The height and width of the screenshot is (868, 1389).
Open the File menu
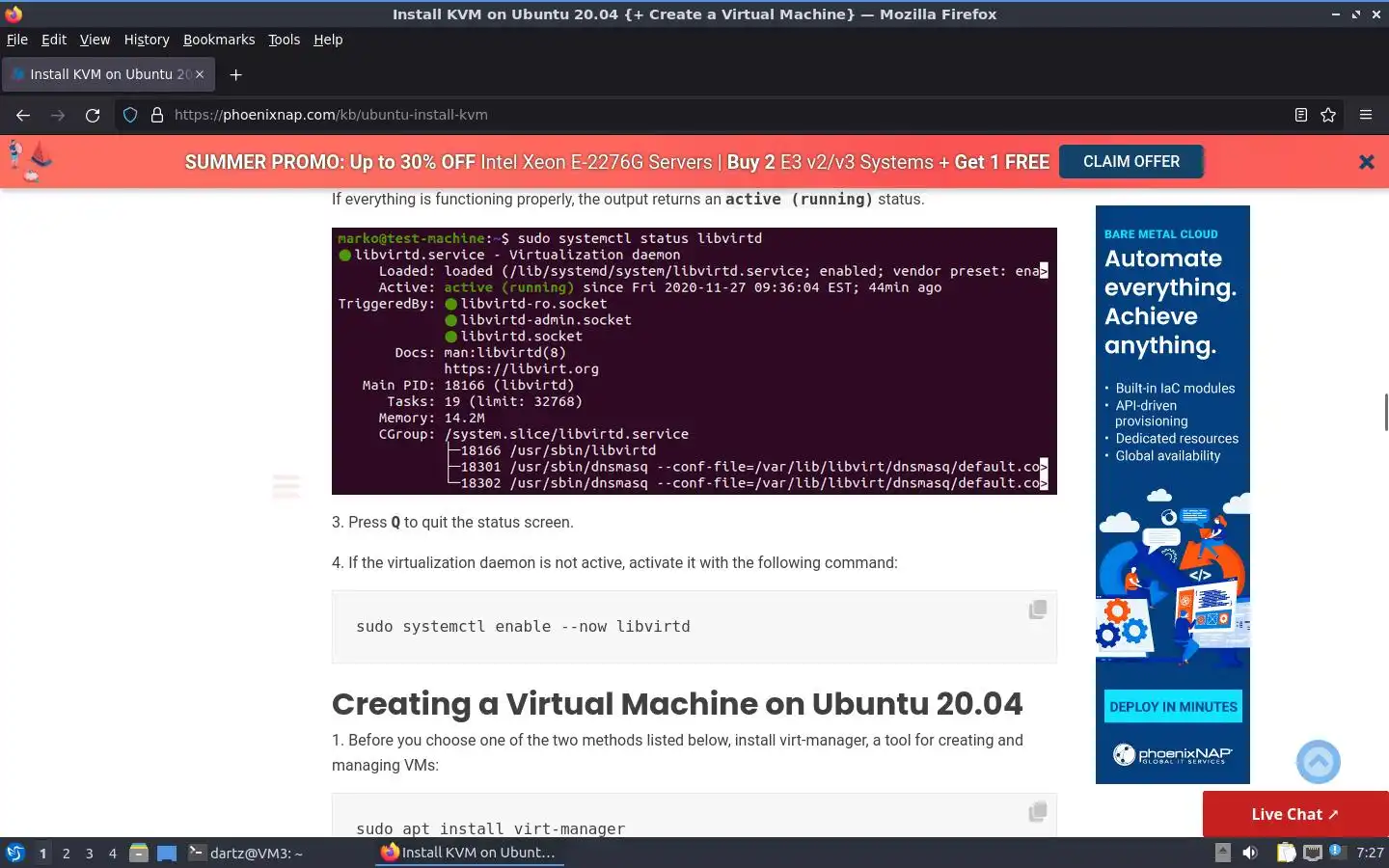pos(17,40)
